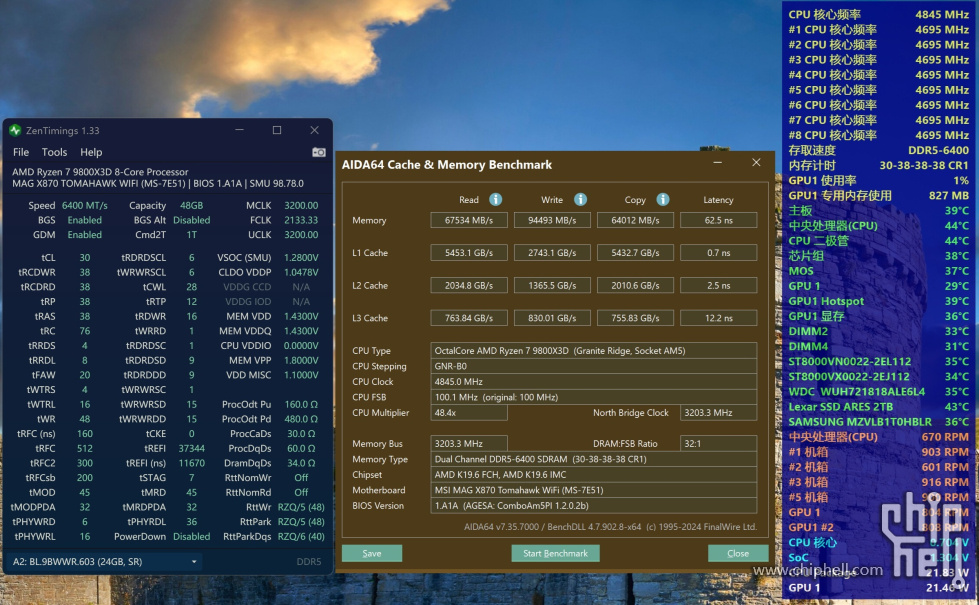Click the ProcOdt Pu value 160.0 Ω
This screenshot has height=605, width=979.
[x=301, y=405]
